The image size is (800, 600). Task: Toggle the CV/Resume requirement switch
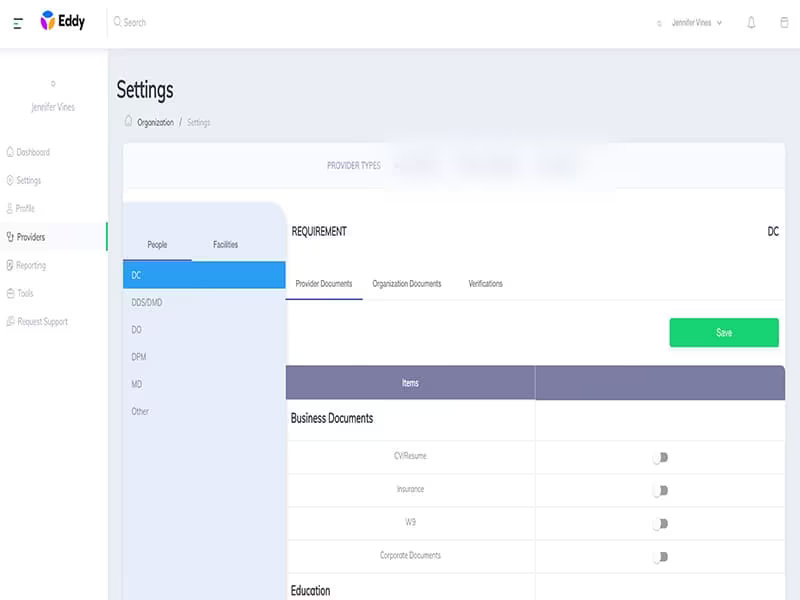[660, 457]
